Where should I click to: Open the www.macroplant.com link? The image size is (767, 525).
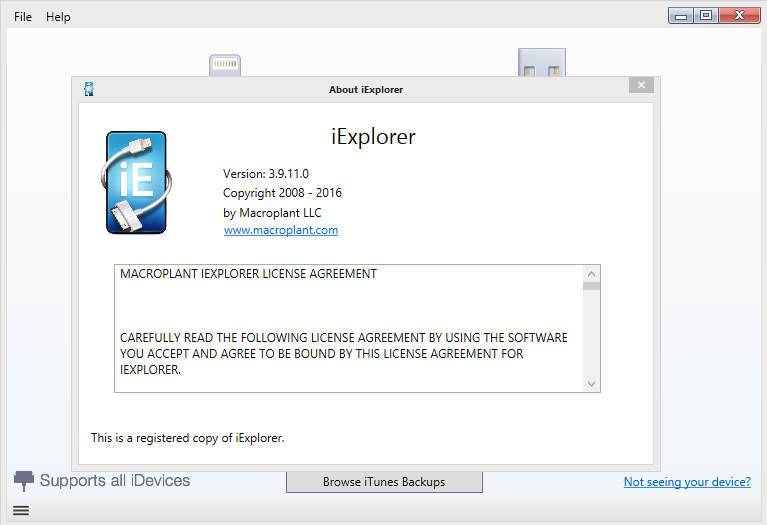(x=281, y=230)
